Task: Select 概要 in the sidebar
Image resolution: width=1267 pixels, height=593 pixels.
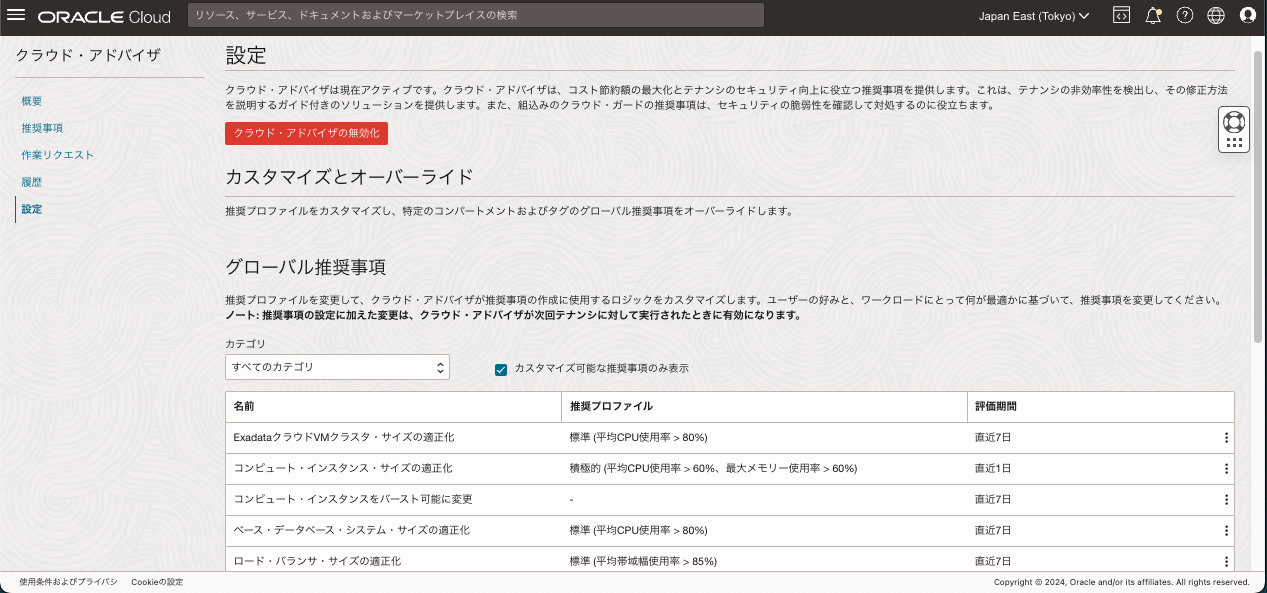Action: pos(31,101)
